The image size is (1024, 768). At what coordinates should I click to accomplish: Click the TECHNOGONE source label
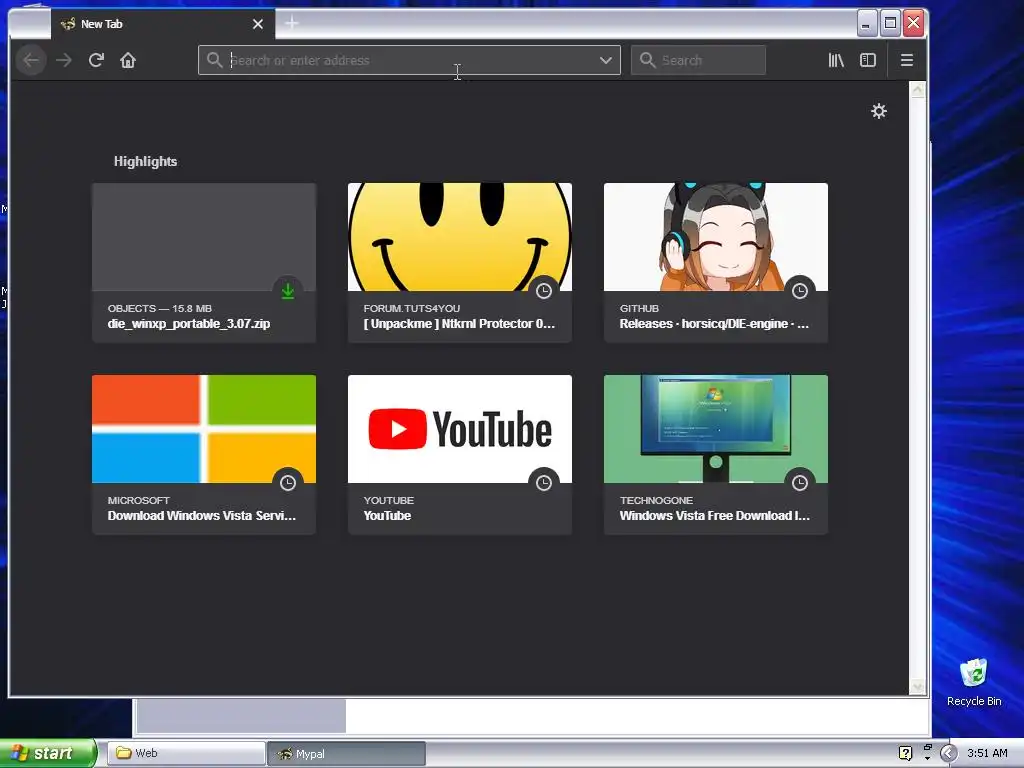[656, 500]
